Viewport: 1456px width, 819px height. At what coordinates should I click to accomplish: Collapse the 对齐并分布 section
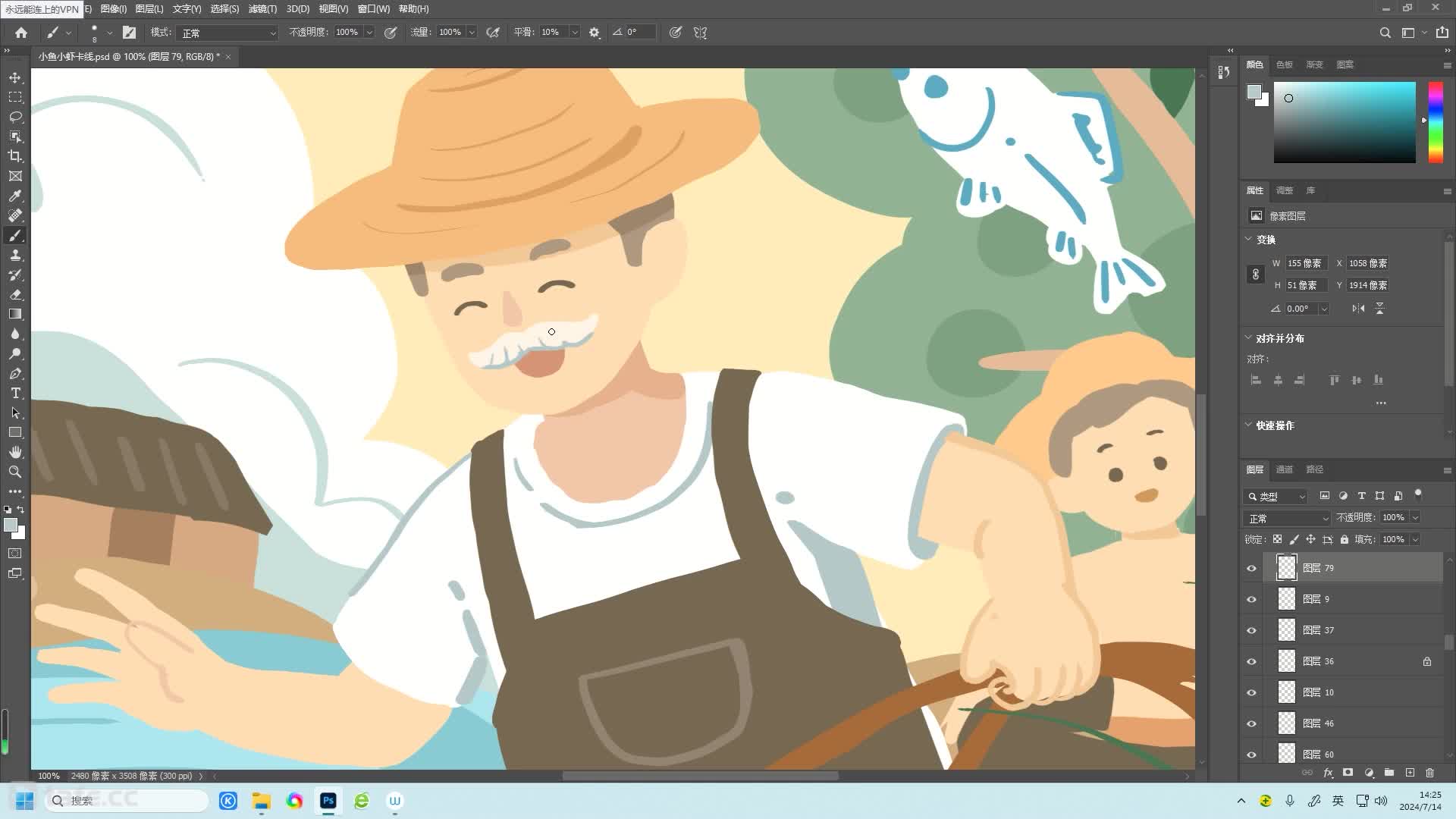coord(1249,337)
